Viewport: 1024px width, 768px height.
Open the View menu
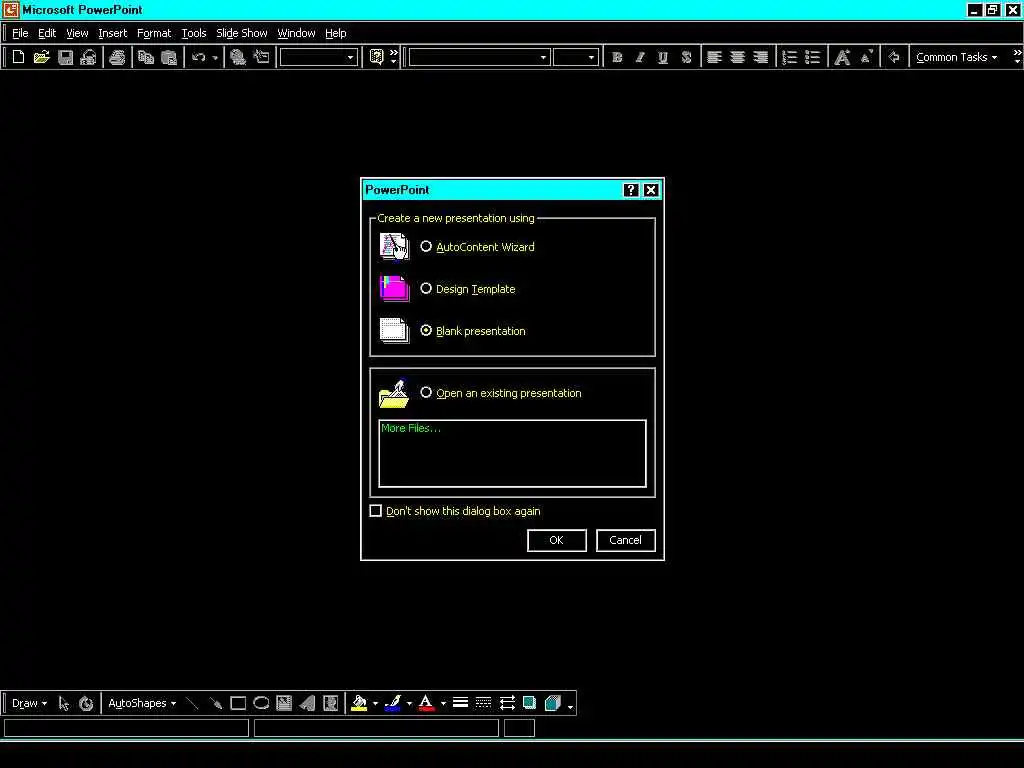77,33
